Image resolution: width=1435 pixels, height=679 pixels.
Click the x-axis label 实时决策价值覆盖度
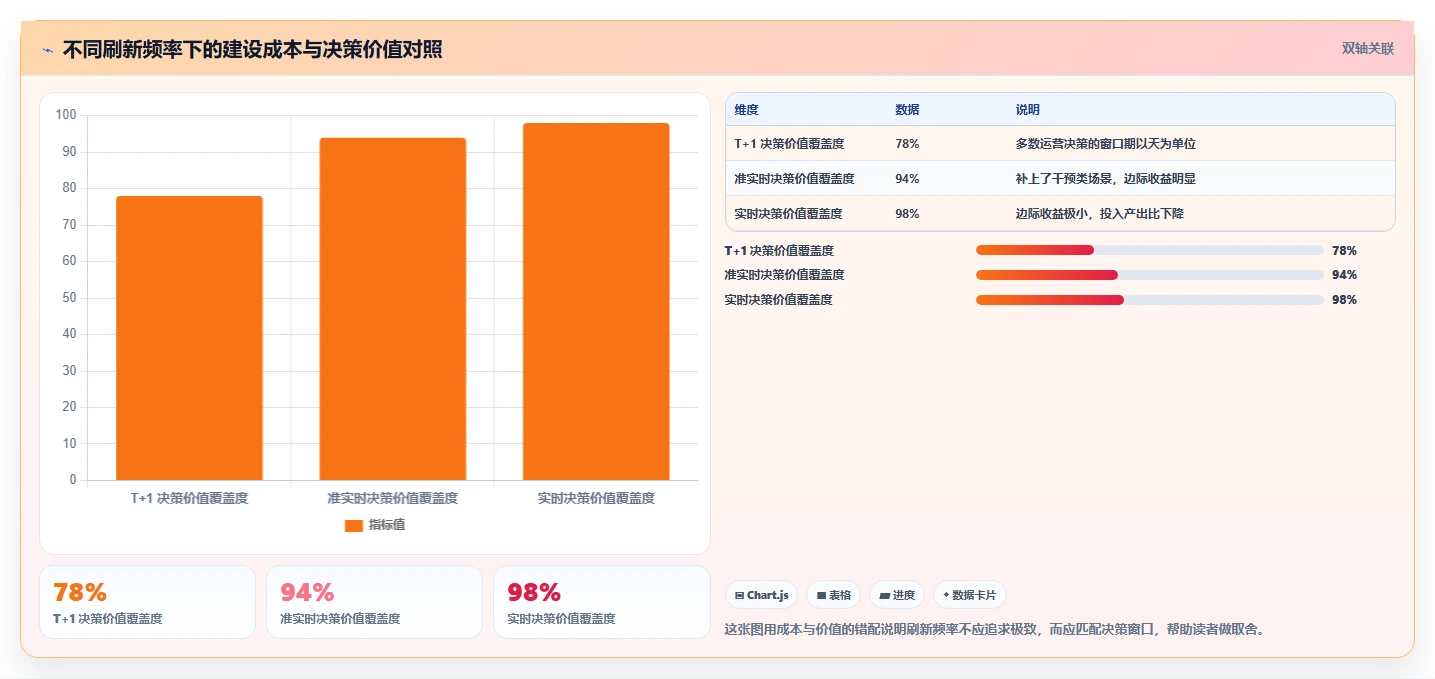pos(595,498)
